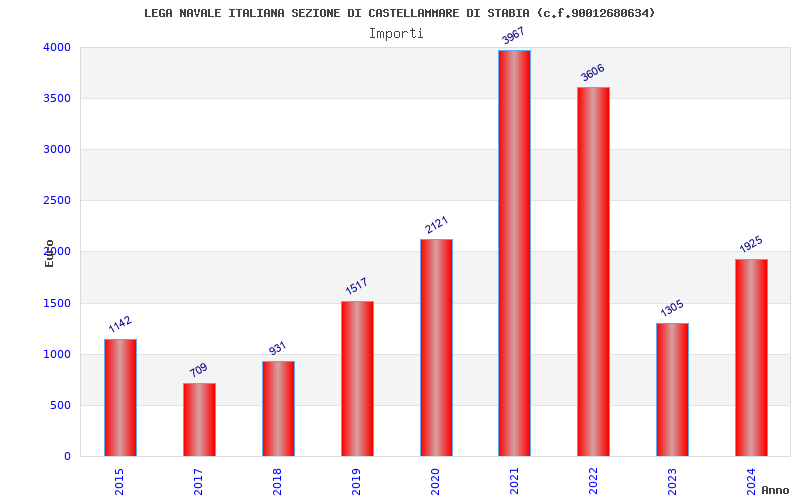Screen dimensions: 800x500
Task: Click the value label 931
Action: tap(277, 348)
